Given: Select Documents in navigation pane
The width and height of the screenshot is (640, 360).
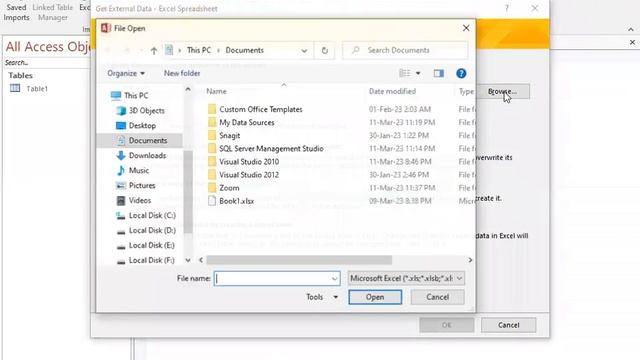Looking at the screenshot, I should 148,140.
